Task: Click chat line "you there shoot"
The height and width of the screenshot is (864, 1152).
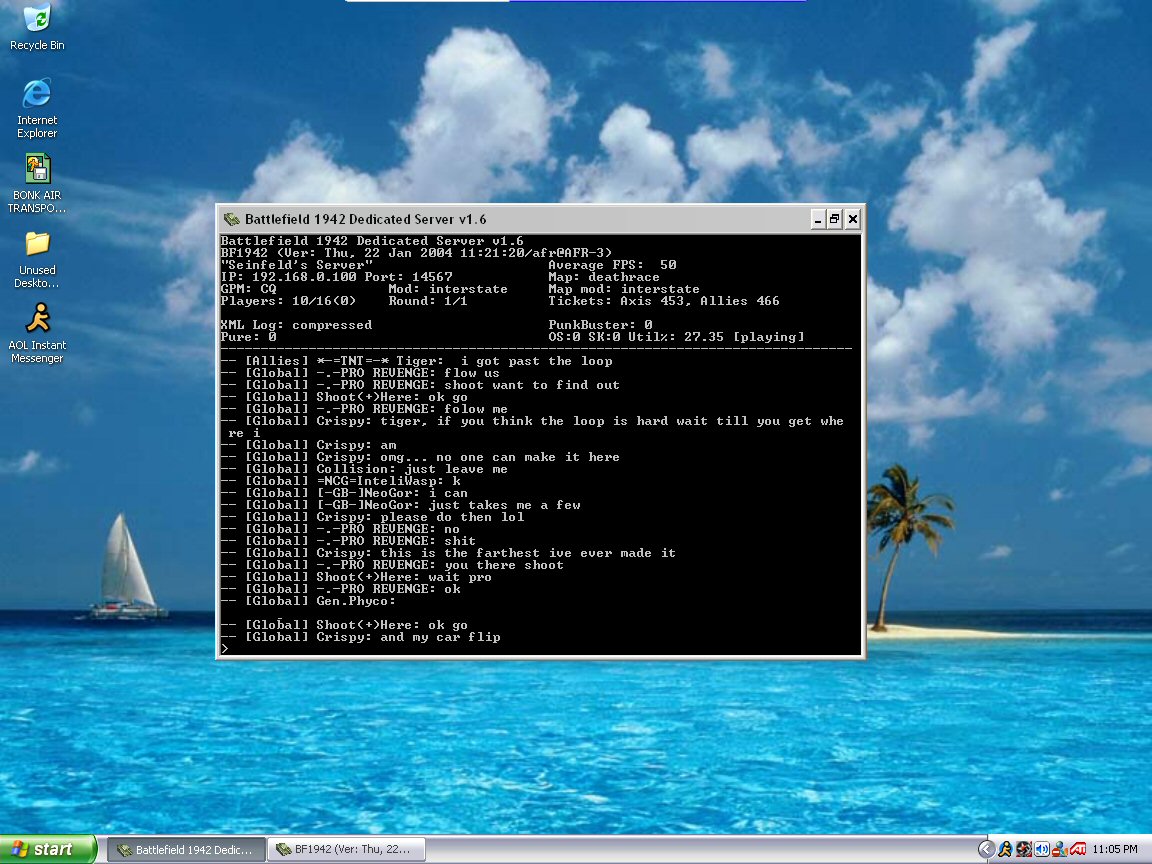Action: click(392, 565)
